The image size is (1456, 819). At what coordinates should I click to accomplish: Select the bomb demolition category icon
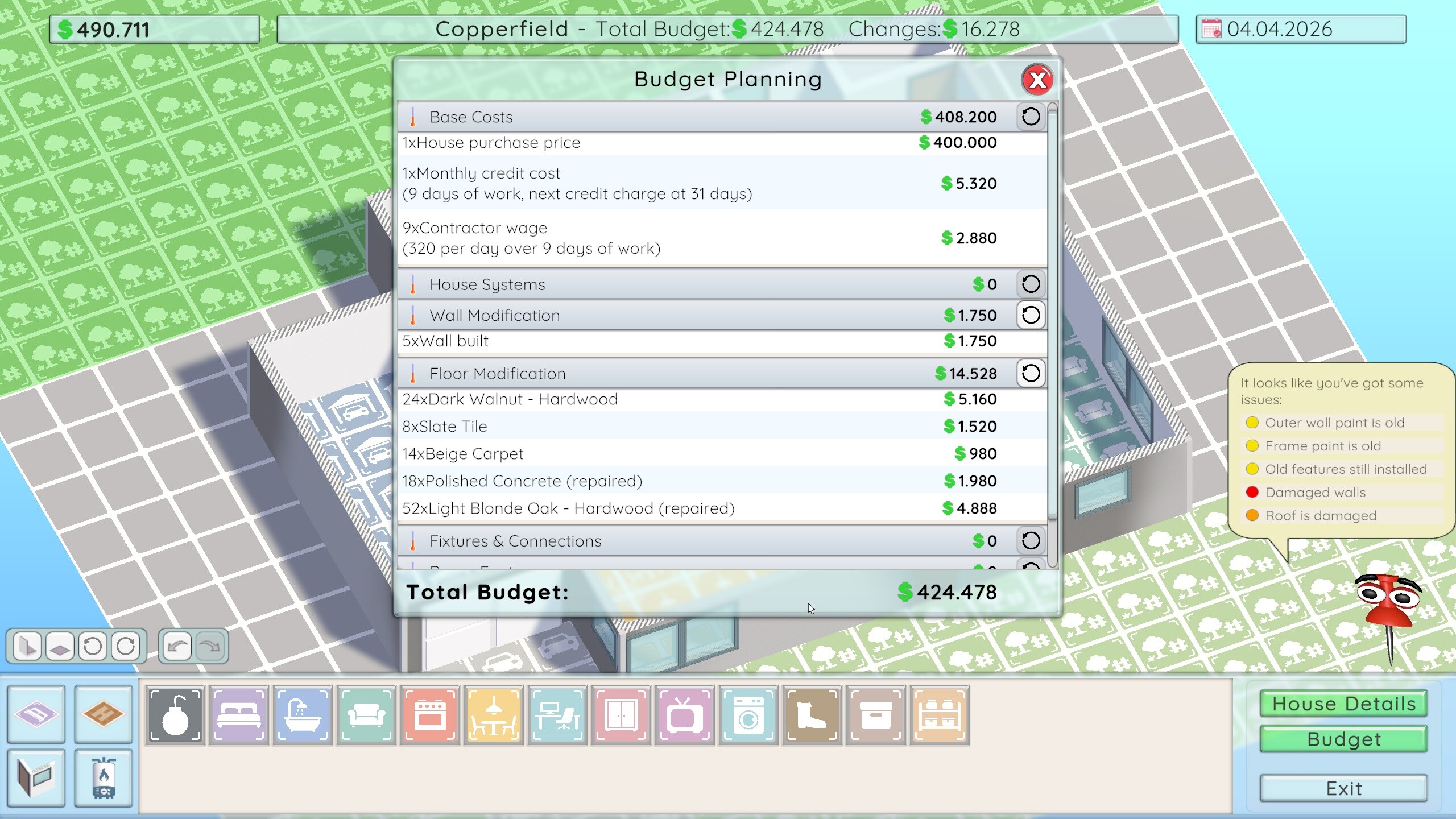175,715
